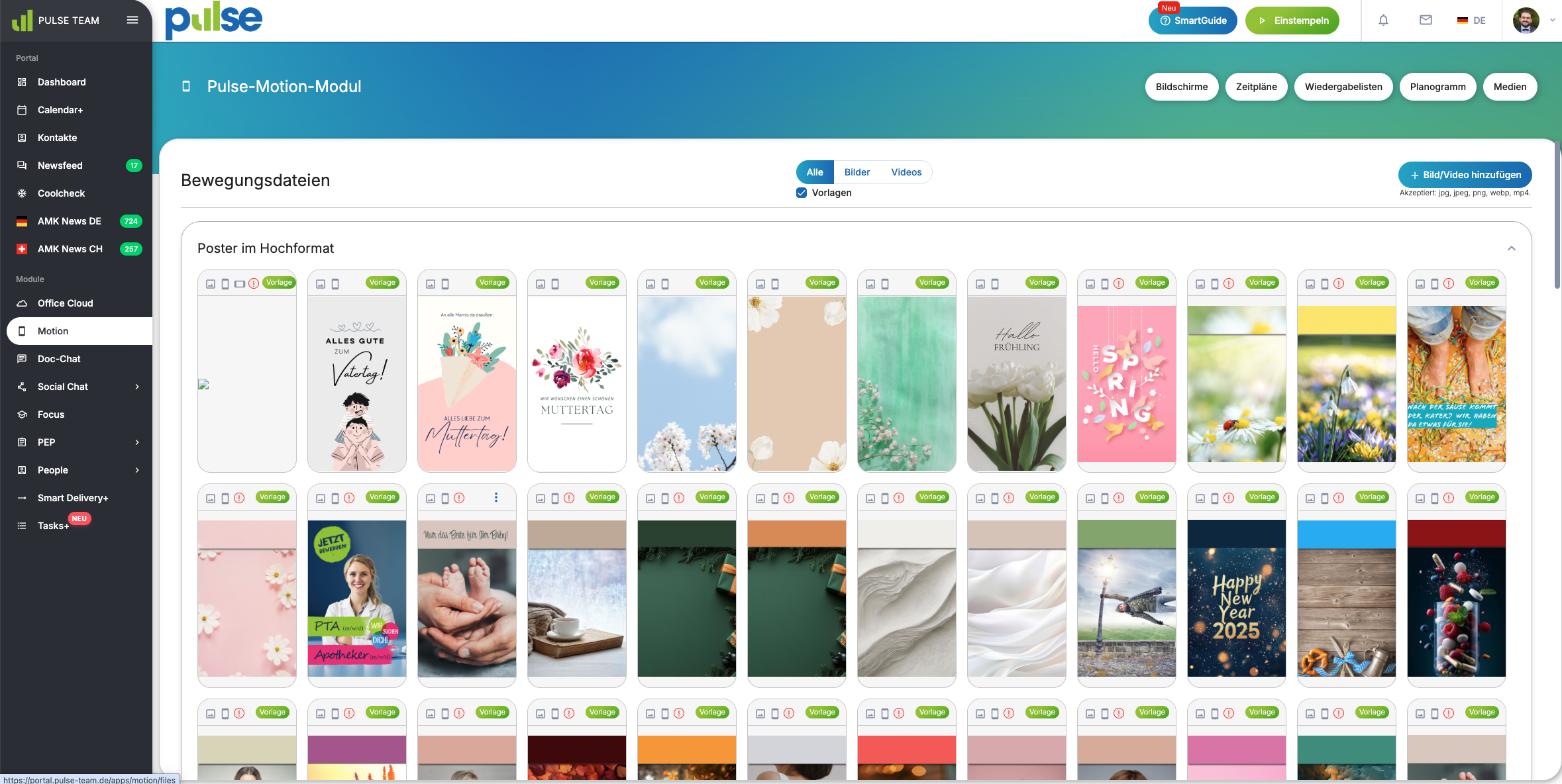Open the mail envelope icon
This screenshot has height=784, width=1562.
[x=1426, y=21]
